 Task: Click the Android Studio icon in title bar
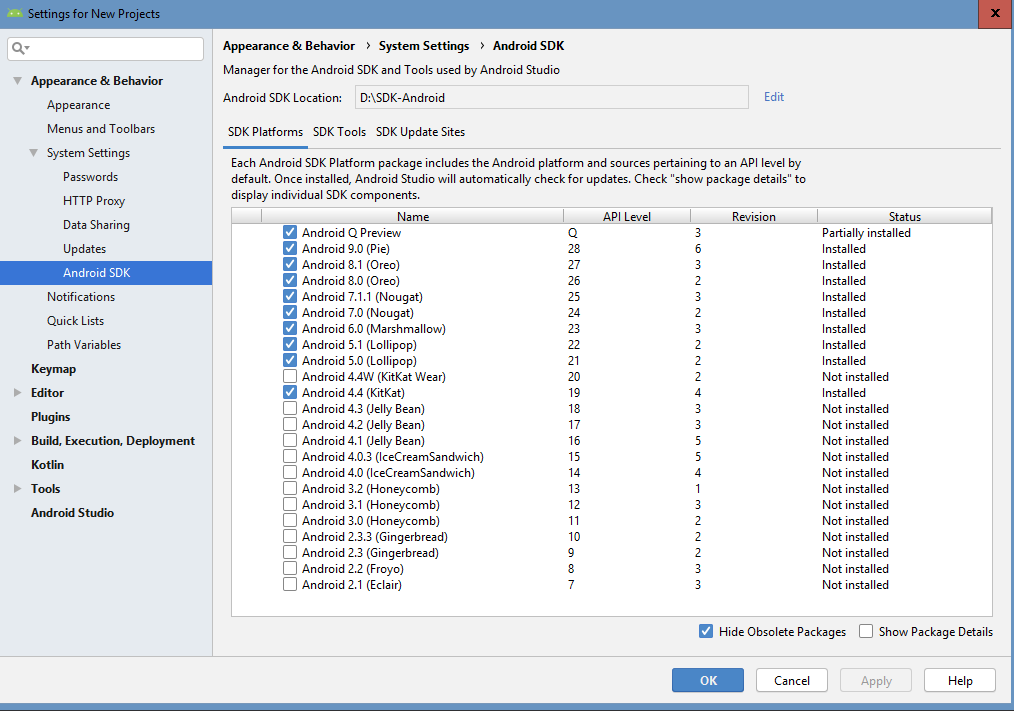tap(14, 14)
